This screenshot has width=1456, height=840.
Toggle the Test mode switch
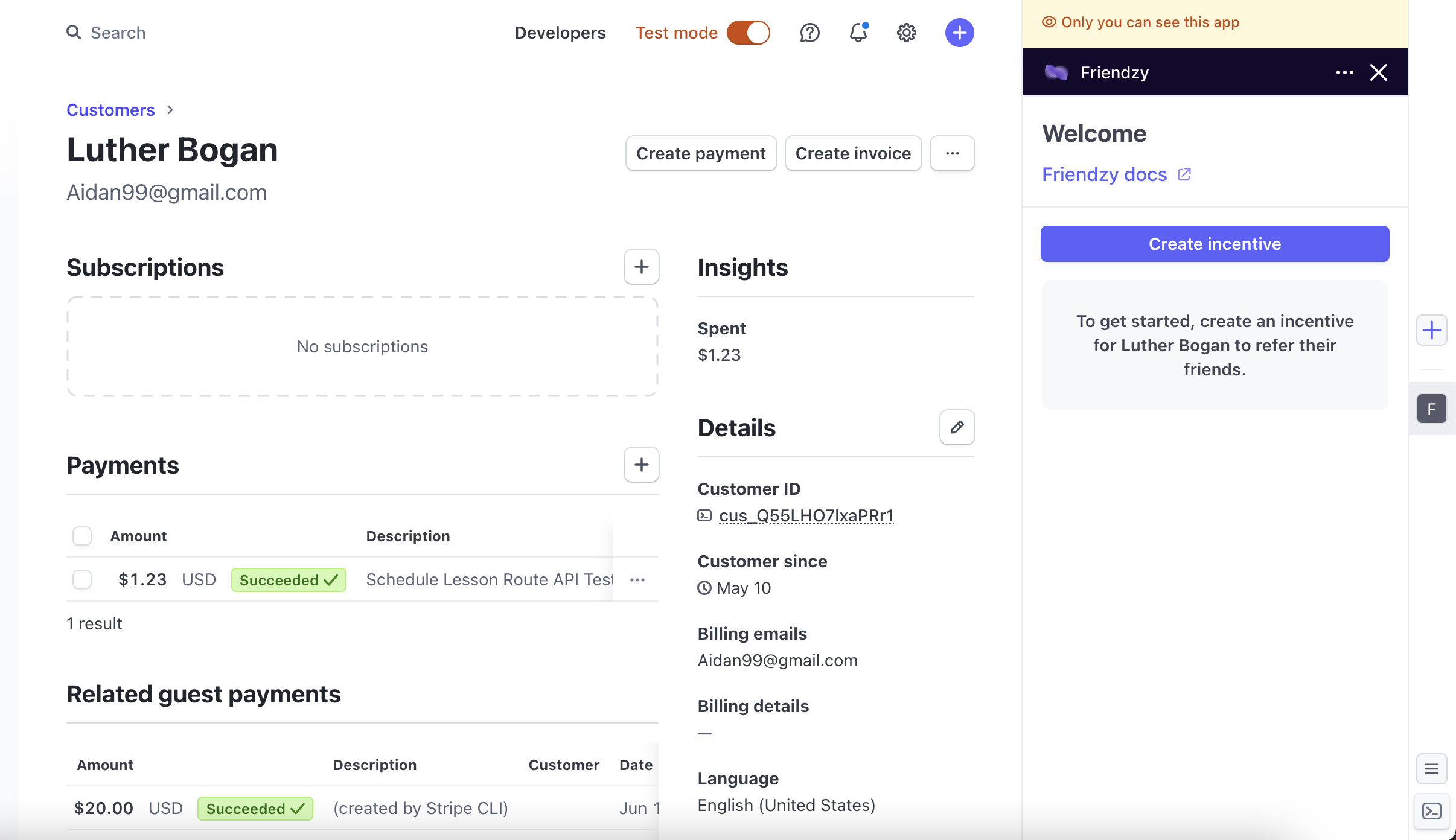coord(748,33)
